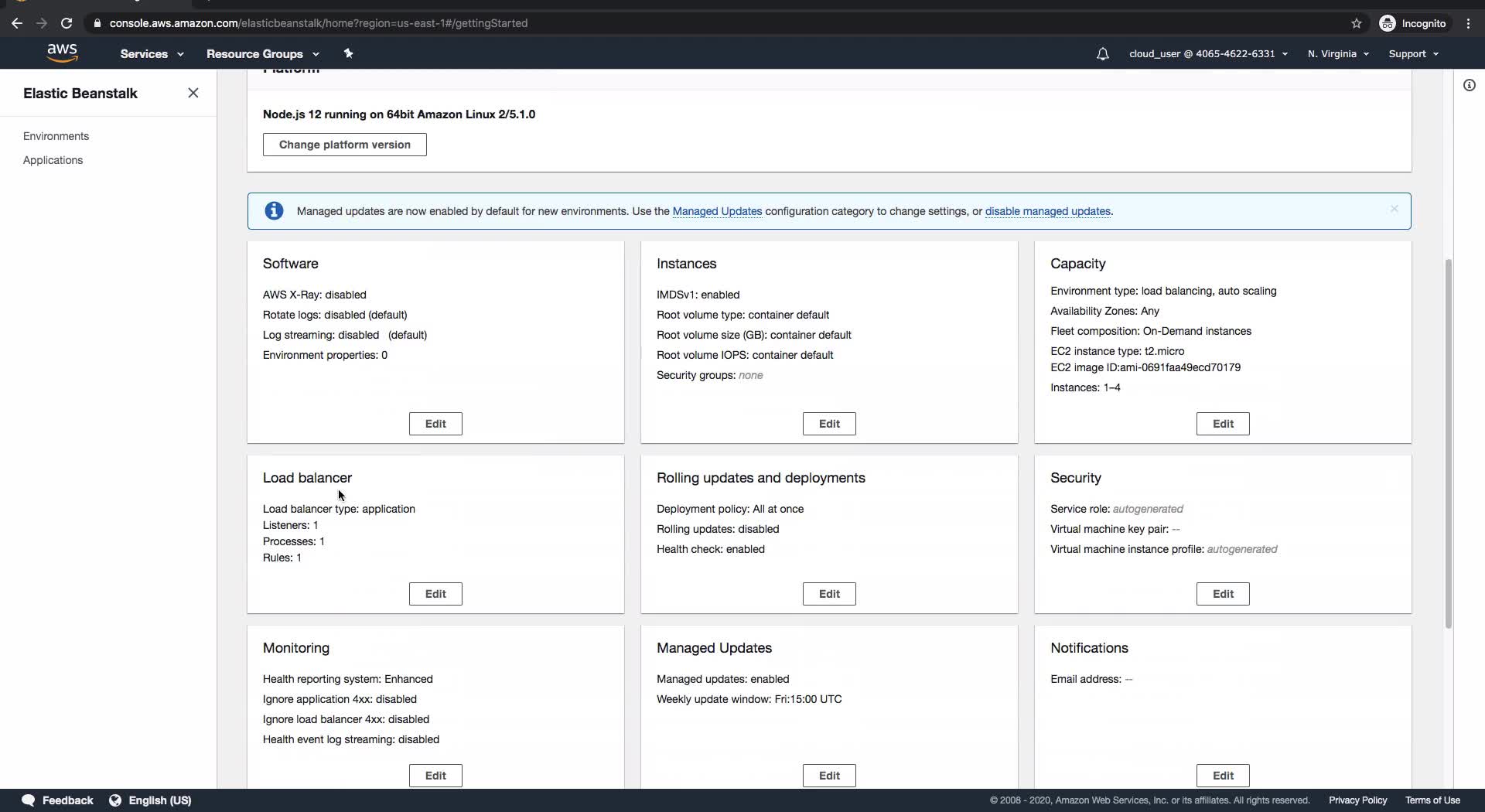Expand the Resource Groups dropdown
This screenshot has width=1485, height=812.
tap(262, 54)
